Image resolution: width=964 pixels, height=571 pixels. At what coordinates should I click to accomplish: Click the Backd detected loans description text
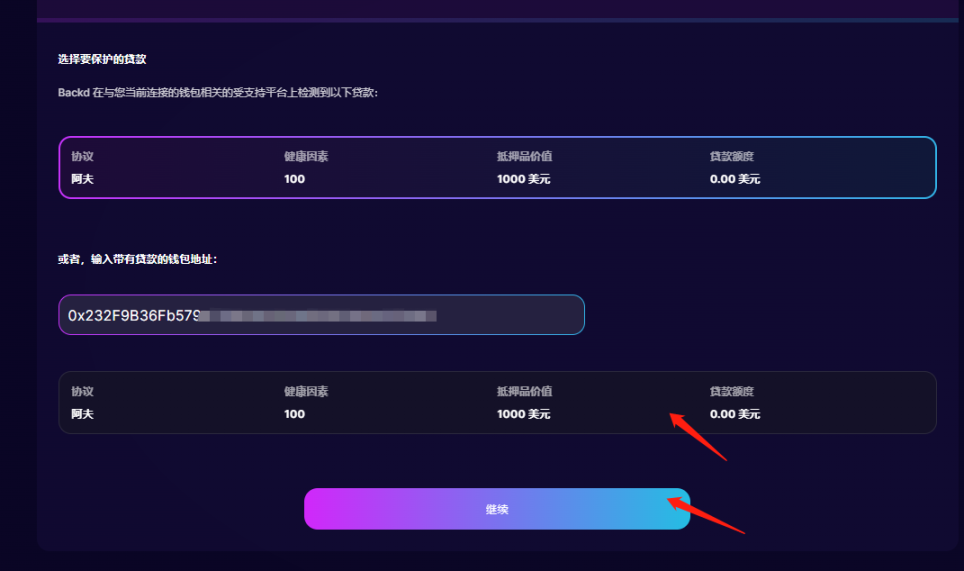click(x=218, y=93)
